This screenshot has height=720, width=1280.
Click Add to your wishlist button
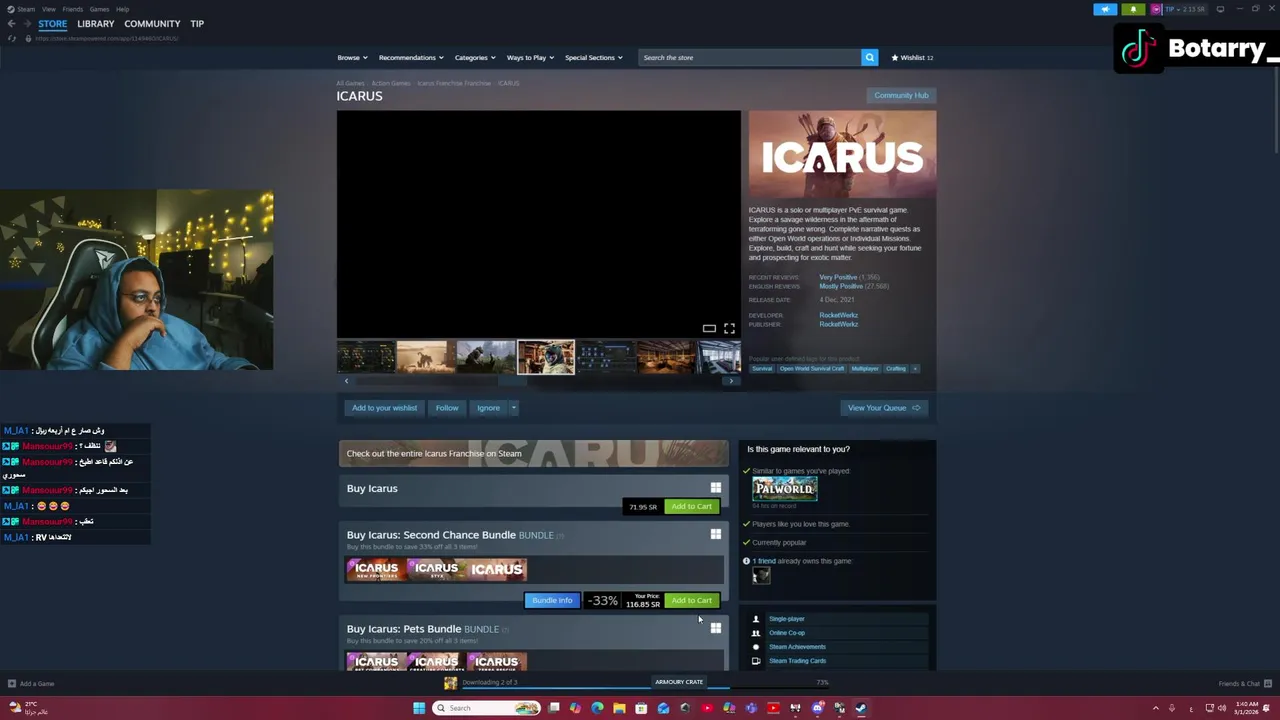tap(384, 408)
